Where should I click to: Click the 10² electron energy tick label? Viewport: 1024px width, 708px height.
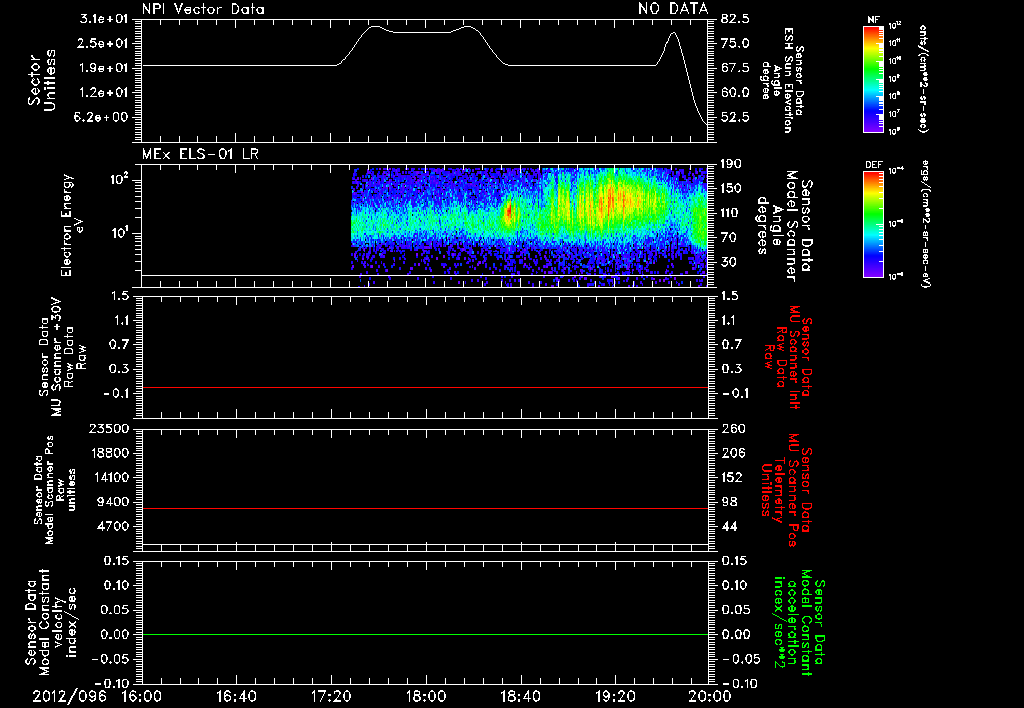pyautogui.click(x=119, y=179)
